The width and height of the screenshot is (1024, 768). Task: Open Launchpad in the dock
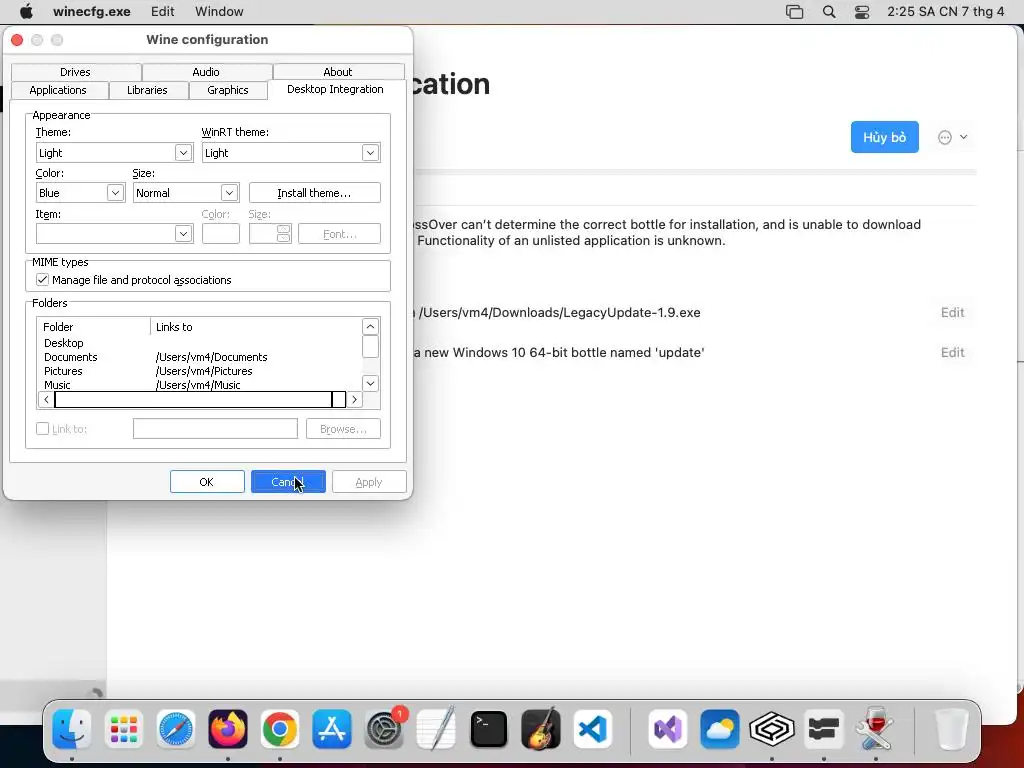pyautogui.click(x=123, y=729)
